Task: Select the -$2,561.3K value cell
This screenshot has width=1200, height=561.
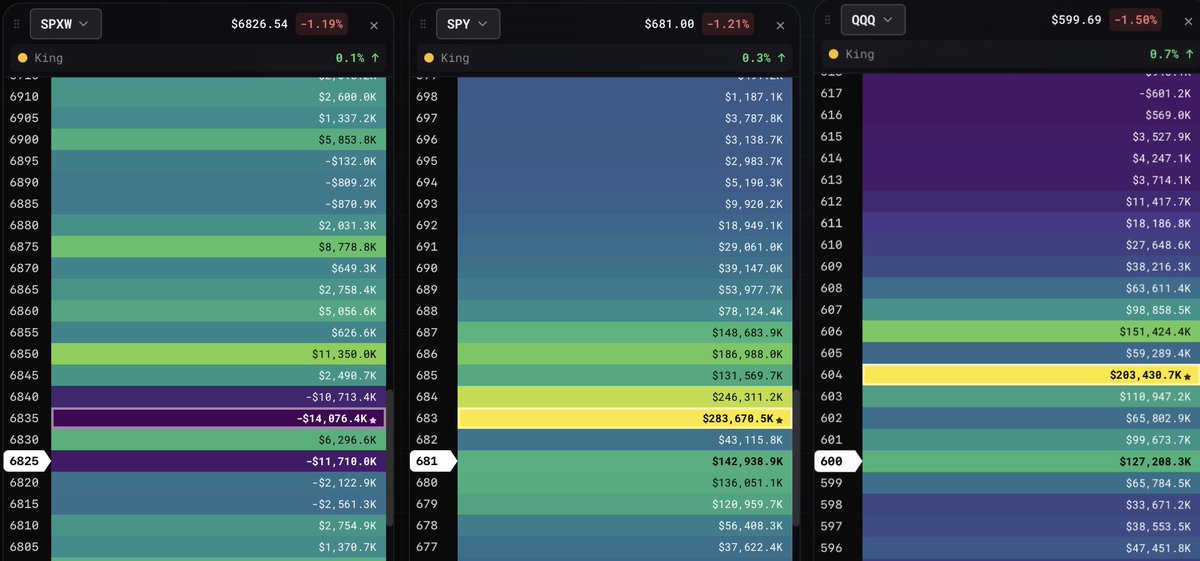Action: (345, 504)
